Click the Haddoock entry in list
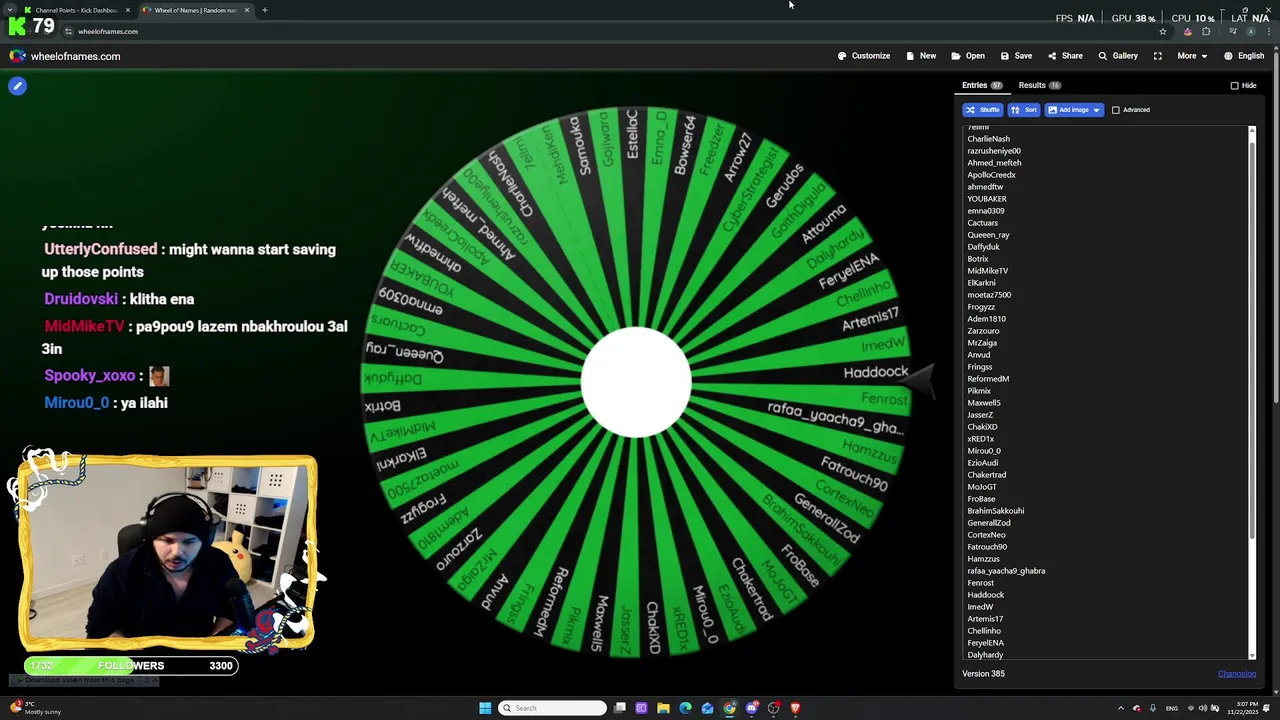The height and width of the screenshot is (720, 1280). pyautogui.click(x=985, y=595)
